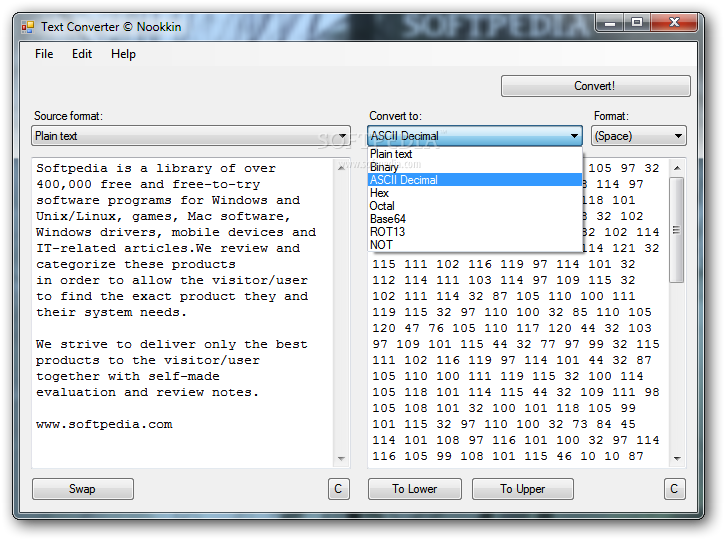Choose NOT from the conversion list
This screenshot has width=725, height=540.
[475, 245]
